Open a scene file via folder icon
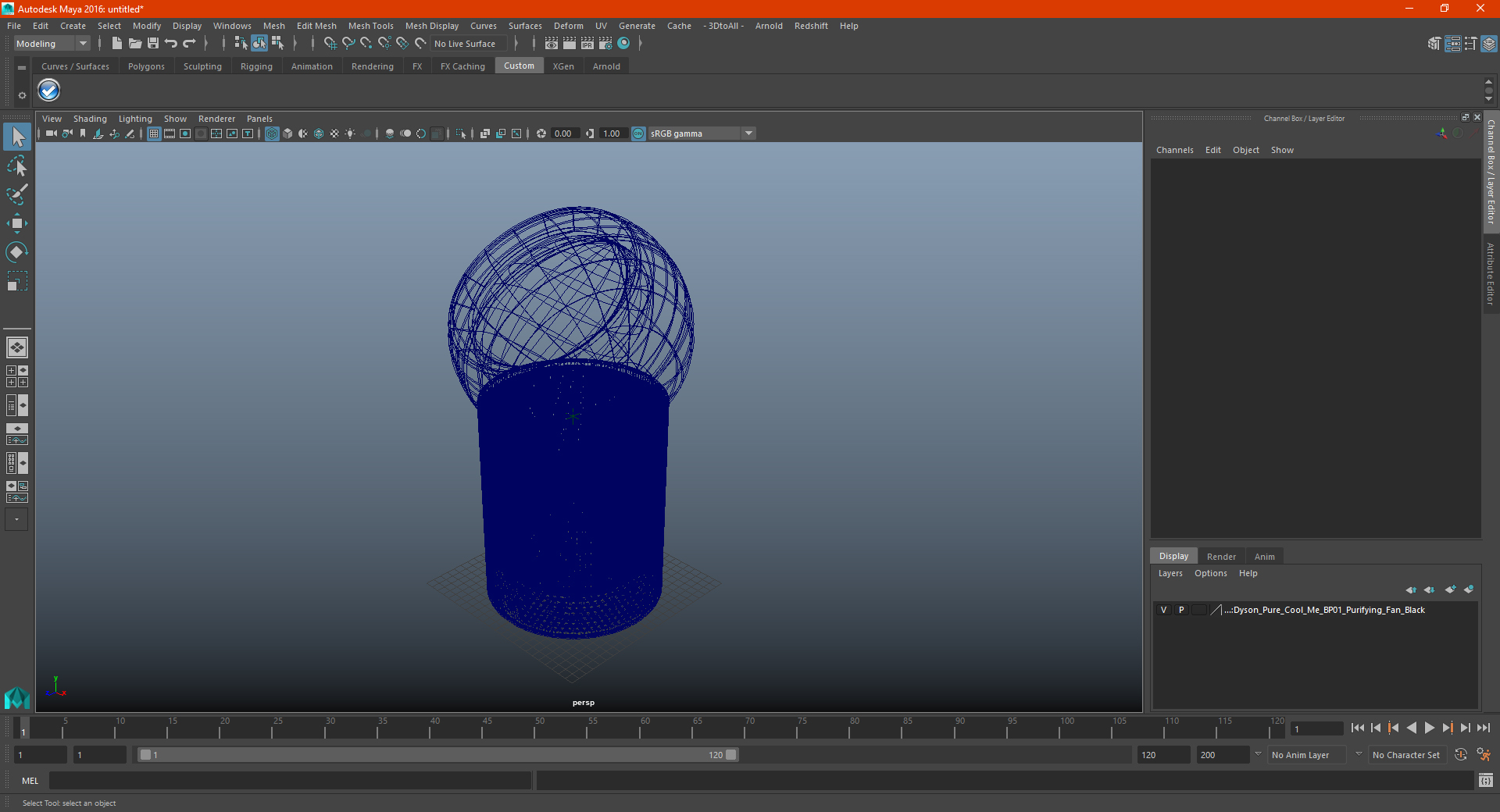 (134, 44)
